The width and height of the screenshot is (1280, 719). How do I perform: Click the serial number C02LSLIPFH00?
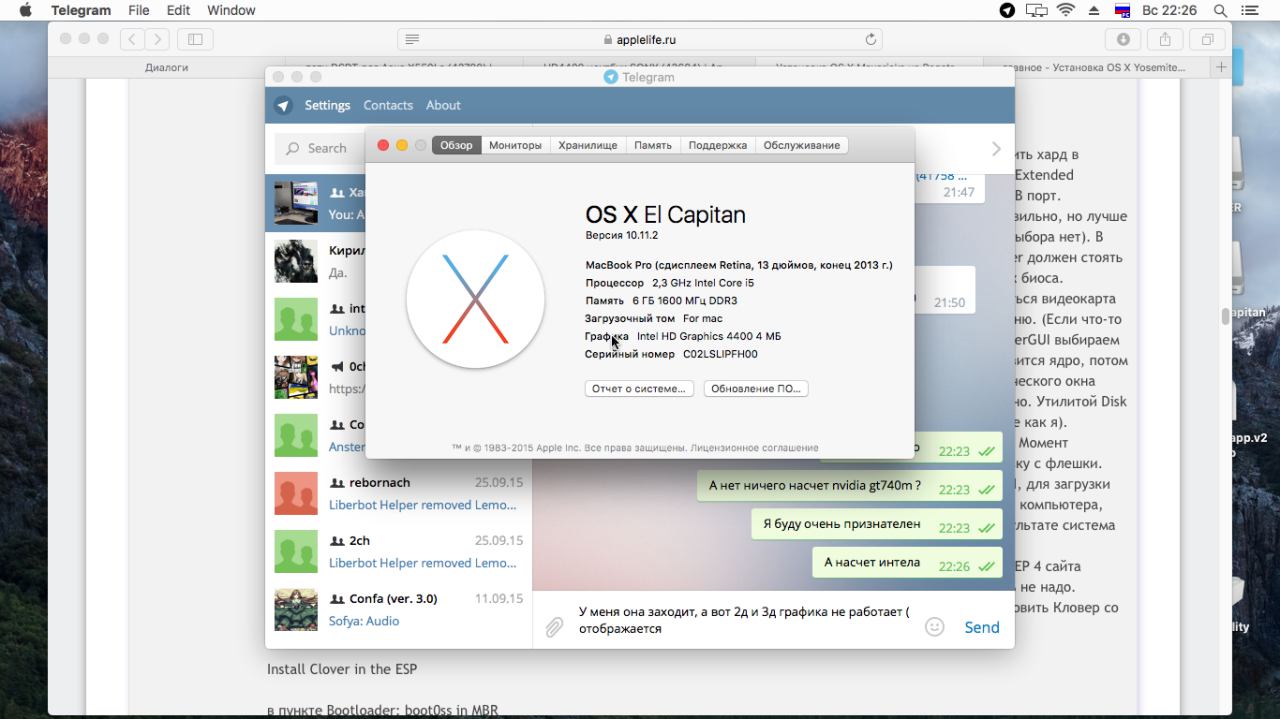tap(720, 354)
